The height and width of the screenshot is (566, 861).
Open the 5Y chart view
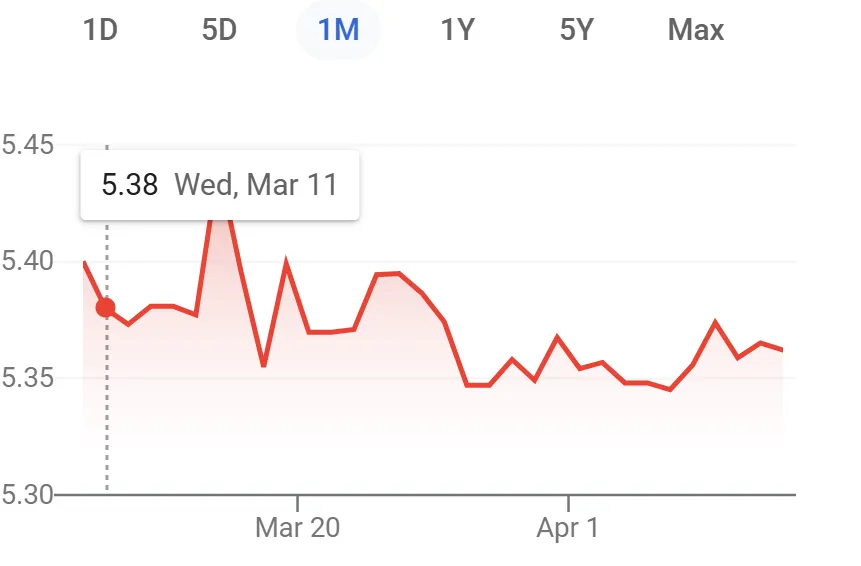point(577,30)
